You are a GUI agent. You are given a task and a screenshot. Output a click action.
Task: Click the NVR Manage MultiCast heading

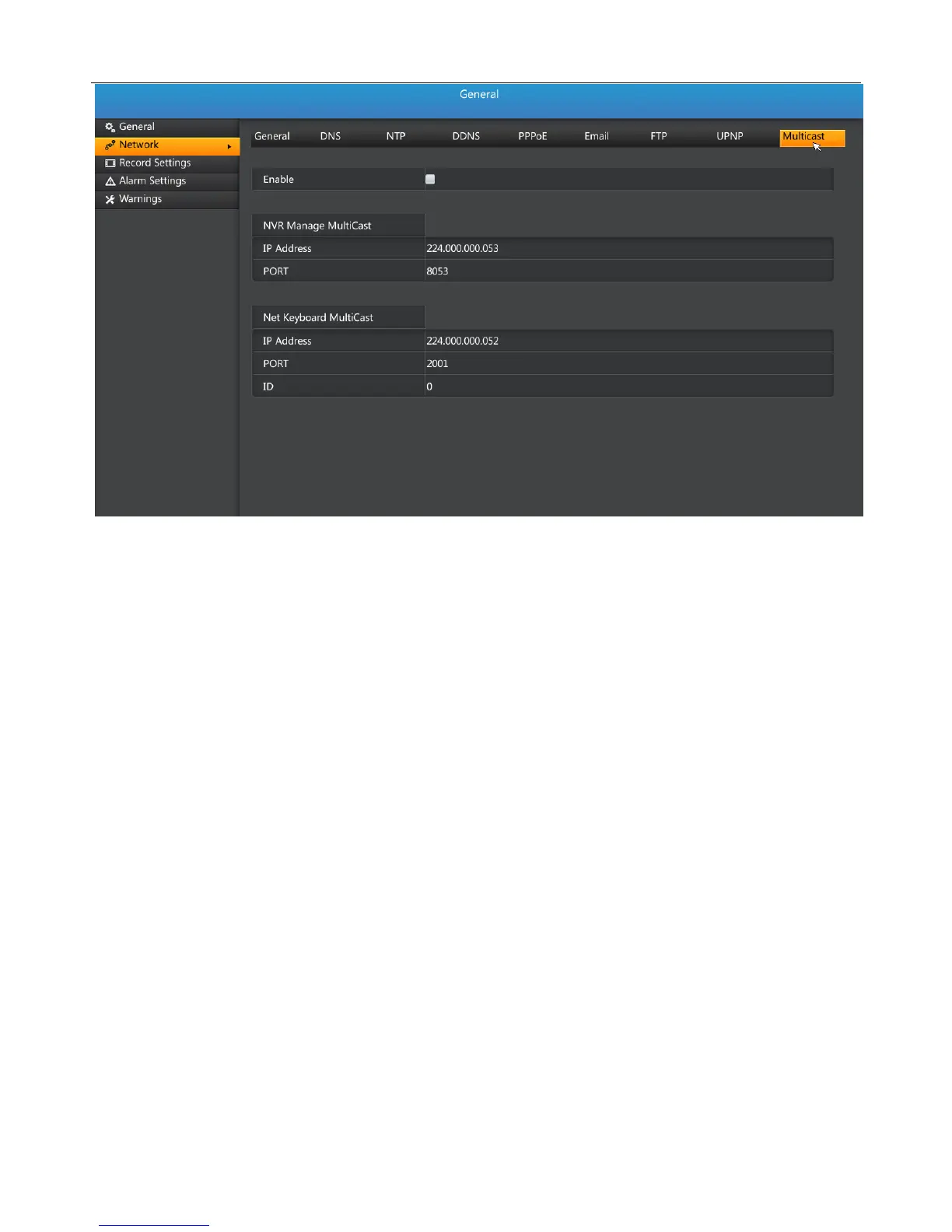(317, 226)
